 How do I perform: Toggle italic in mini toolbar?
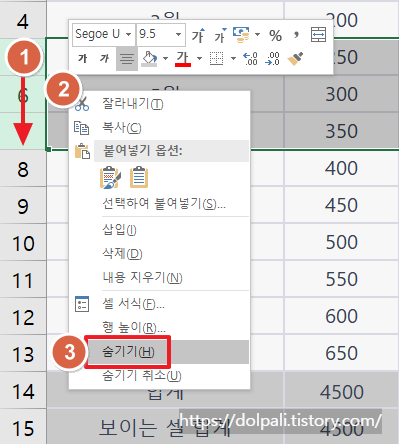105,59
